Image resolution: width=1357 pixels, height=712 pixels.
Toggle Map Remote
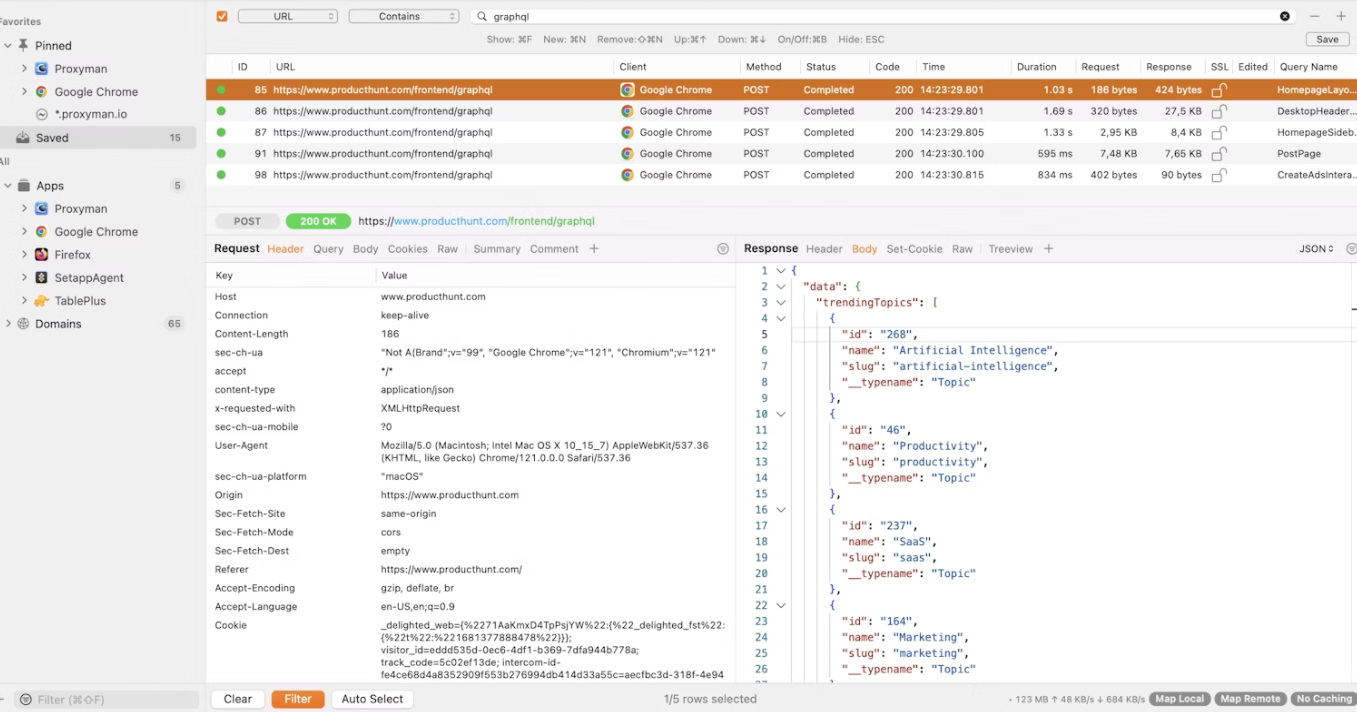1250,699
